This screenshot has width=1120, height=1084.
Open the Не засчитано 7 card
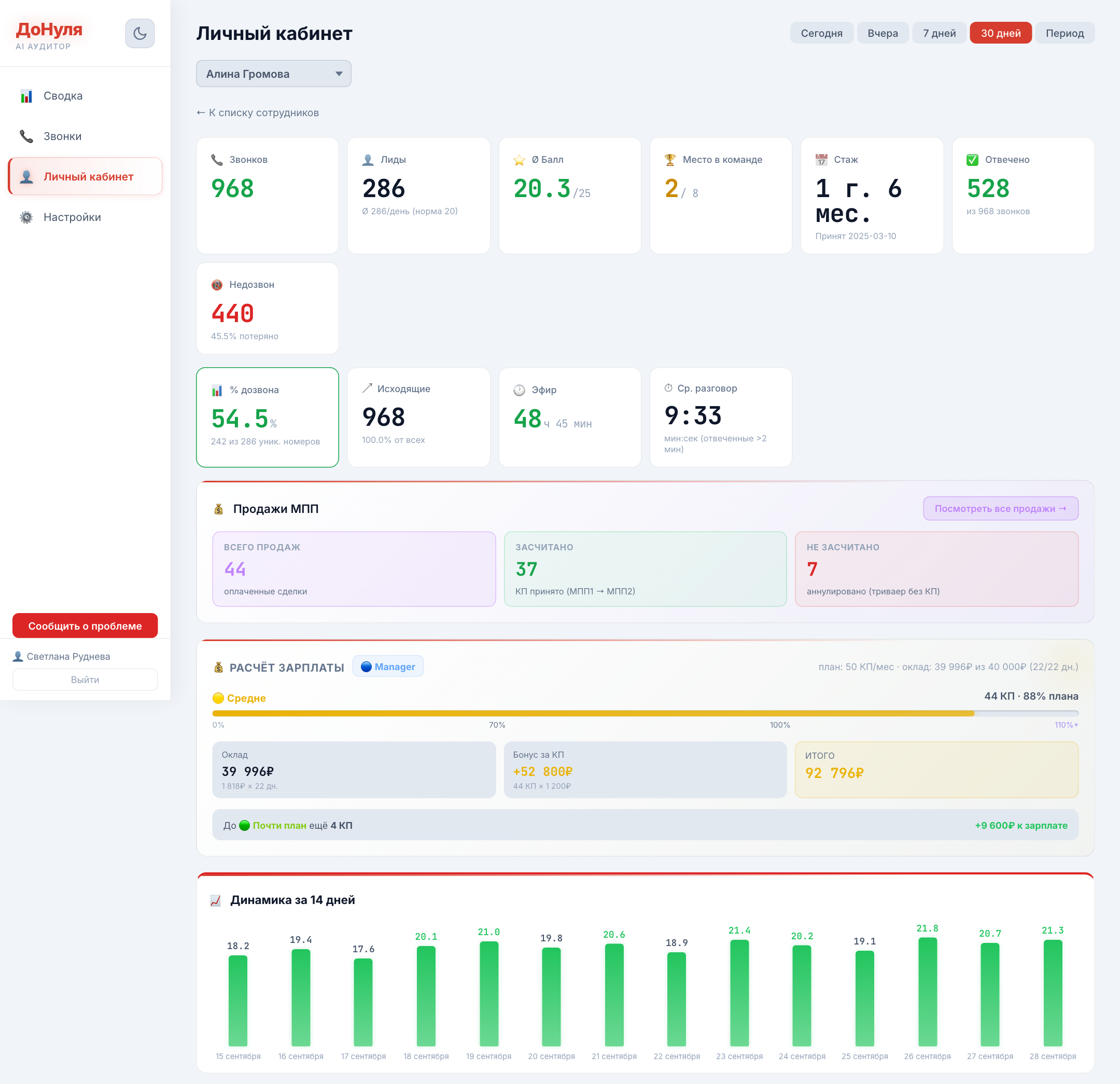click(936, 569)
